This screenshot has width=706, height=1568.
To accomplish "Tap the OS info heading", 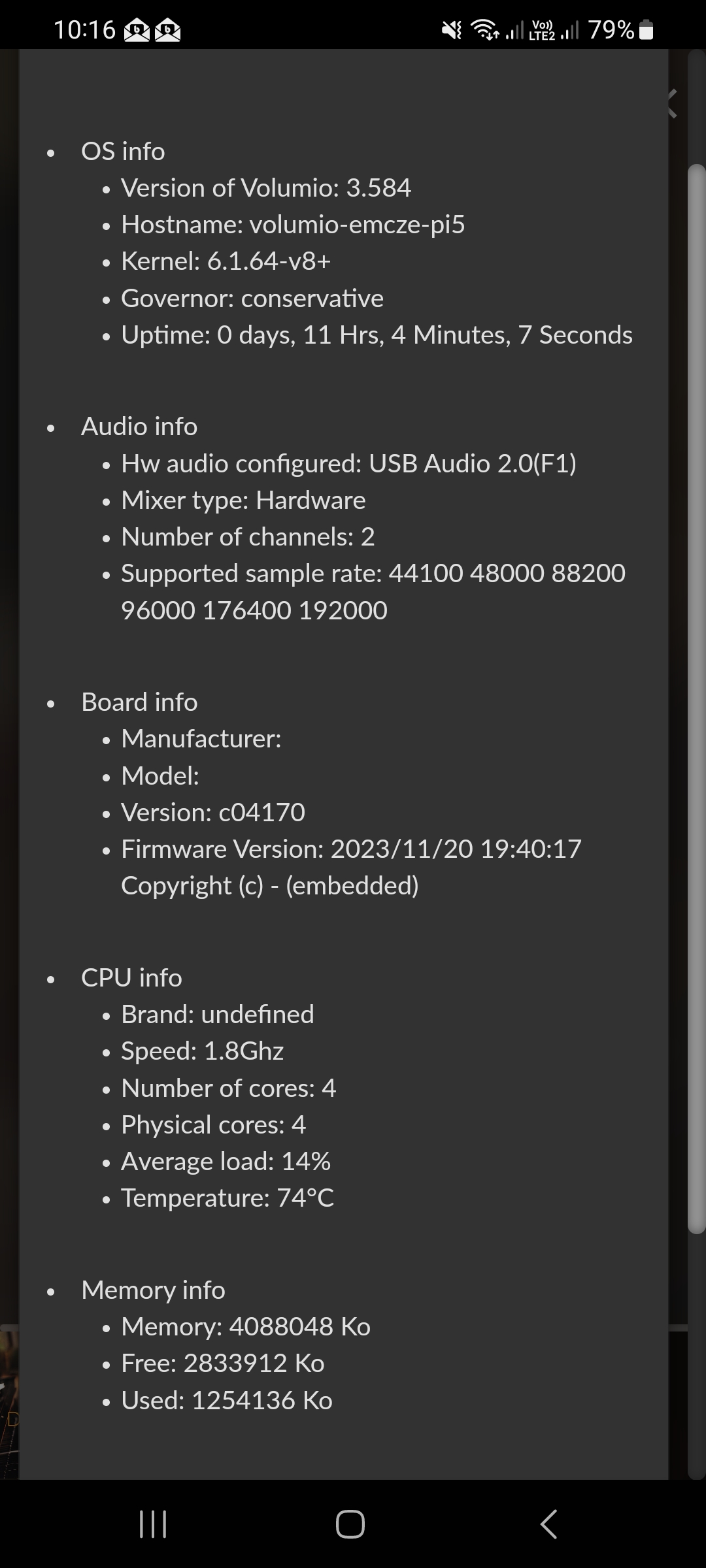I will tap(123, 152).
